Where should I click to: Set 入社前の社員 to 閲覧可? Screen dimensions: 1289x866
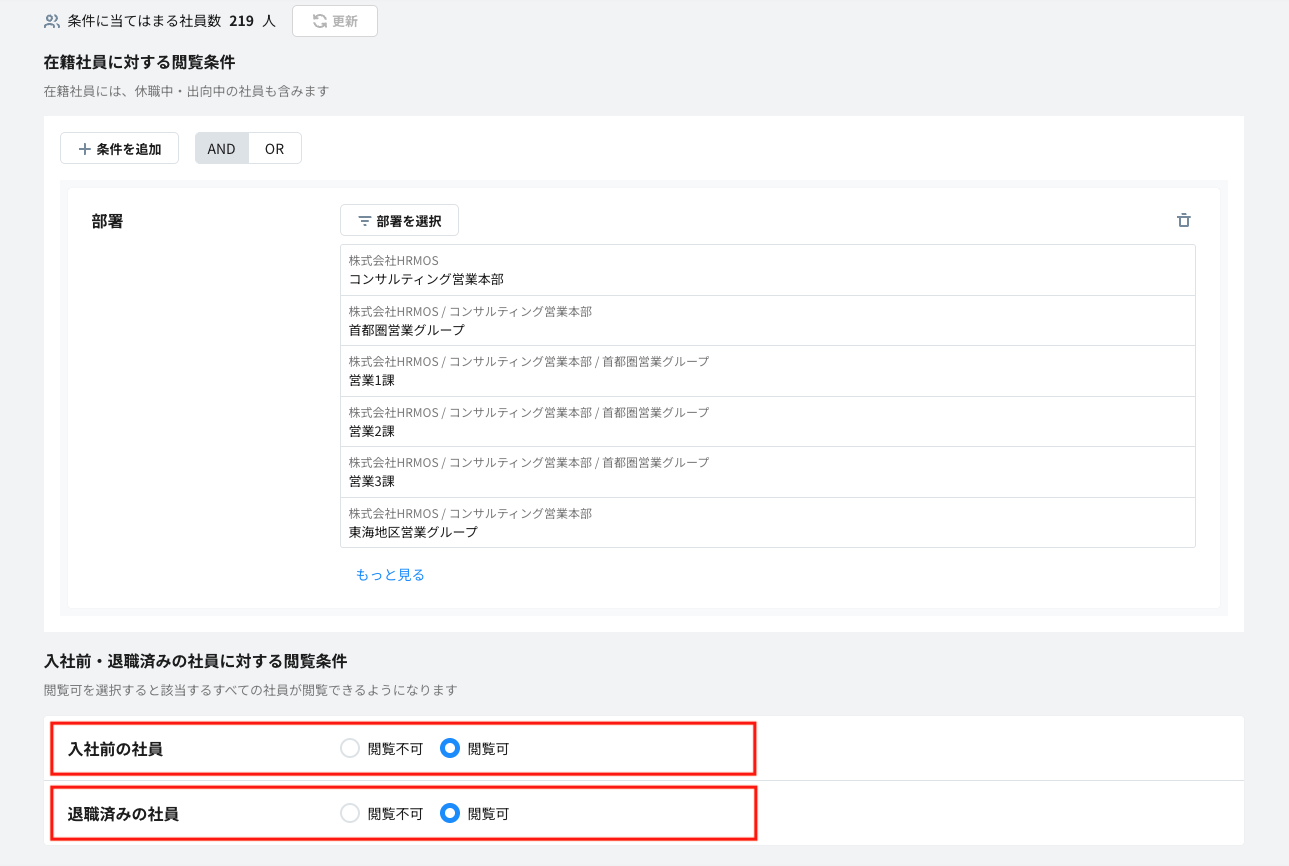coord(450,748)
